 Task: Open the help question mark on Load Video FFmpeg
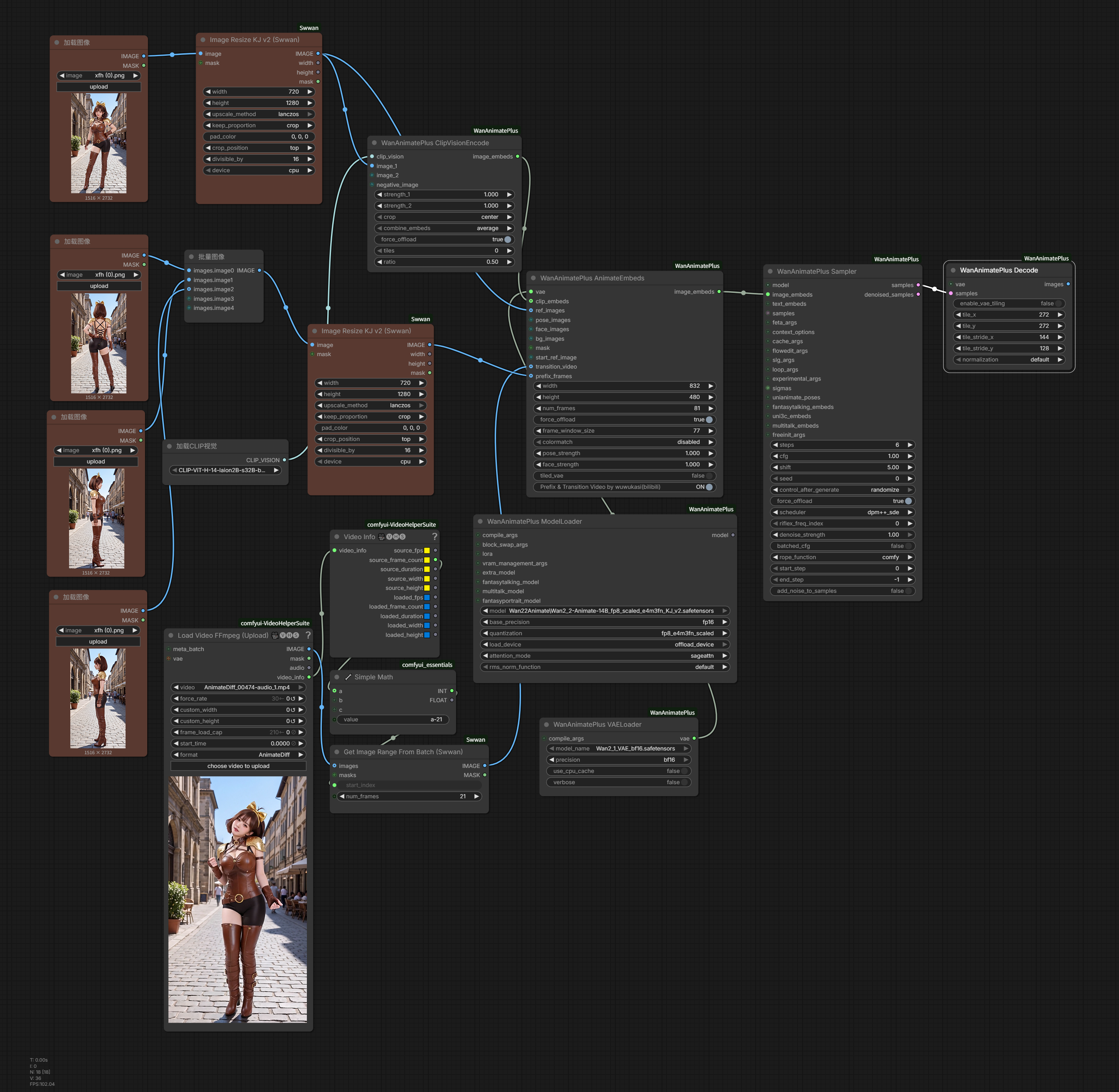coord(308,636)
